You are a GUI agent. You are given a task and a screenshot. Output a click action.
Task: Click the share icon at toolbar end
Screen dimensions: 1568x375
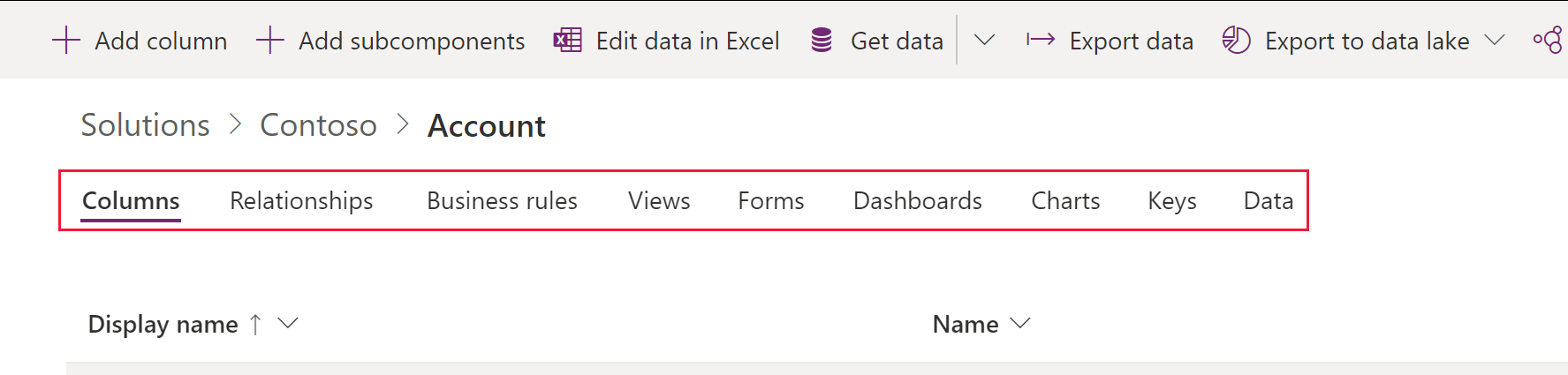1548,41
